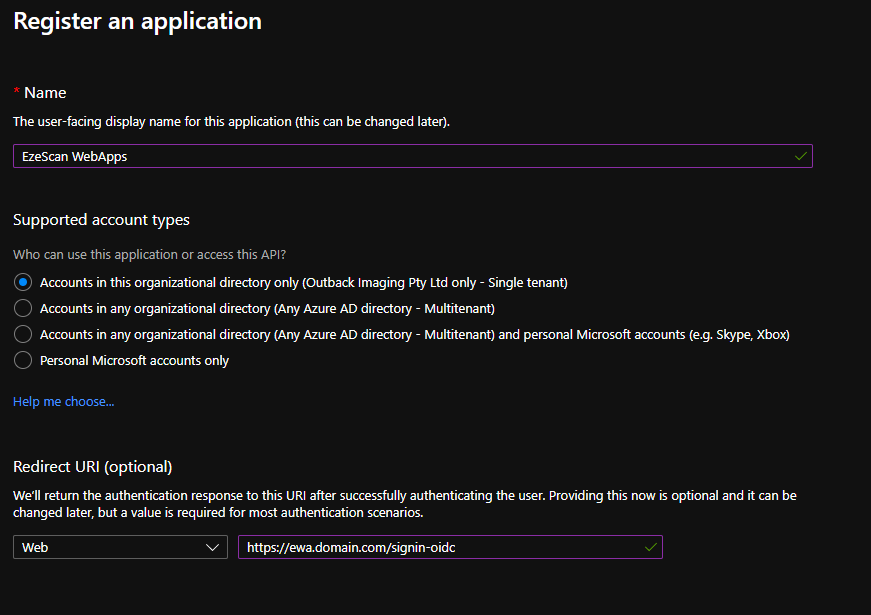Open the Help me choose link
The width and height of the screenshot is (871, 615).
point(63,401)
